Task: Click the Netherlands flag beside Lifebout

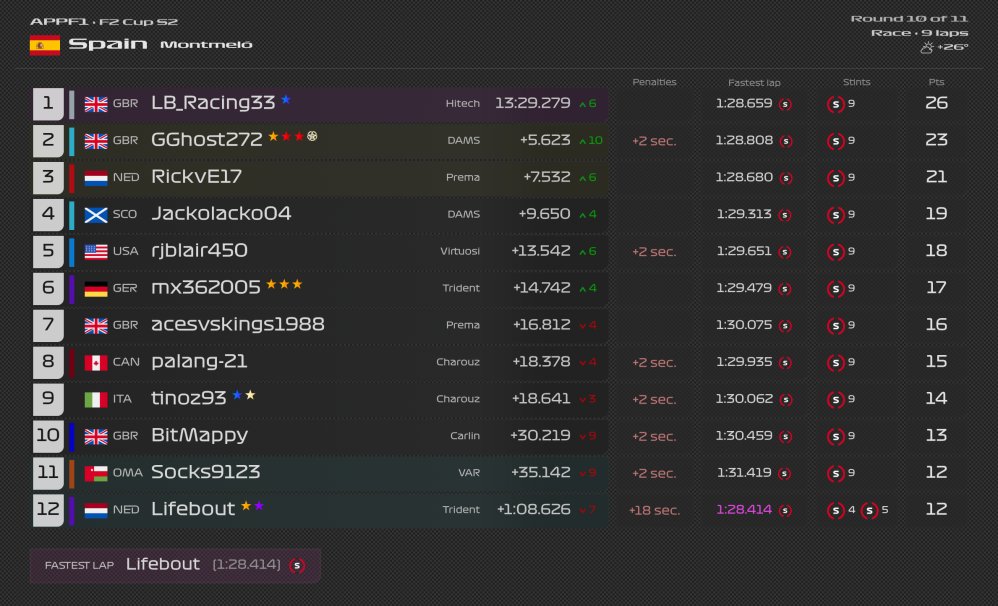Action: (x=96, y=511)
